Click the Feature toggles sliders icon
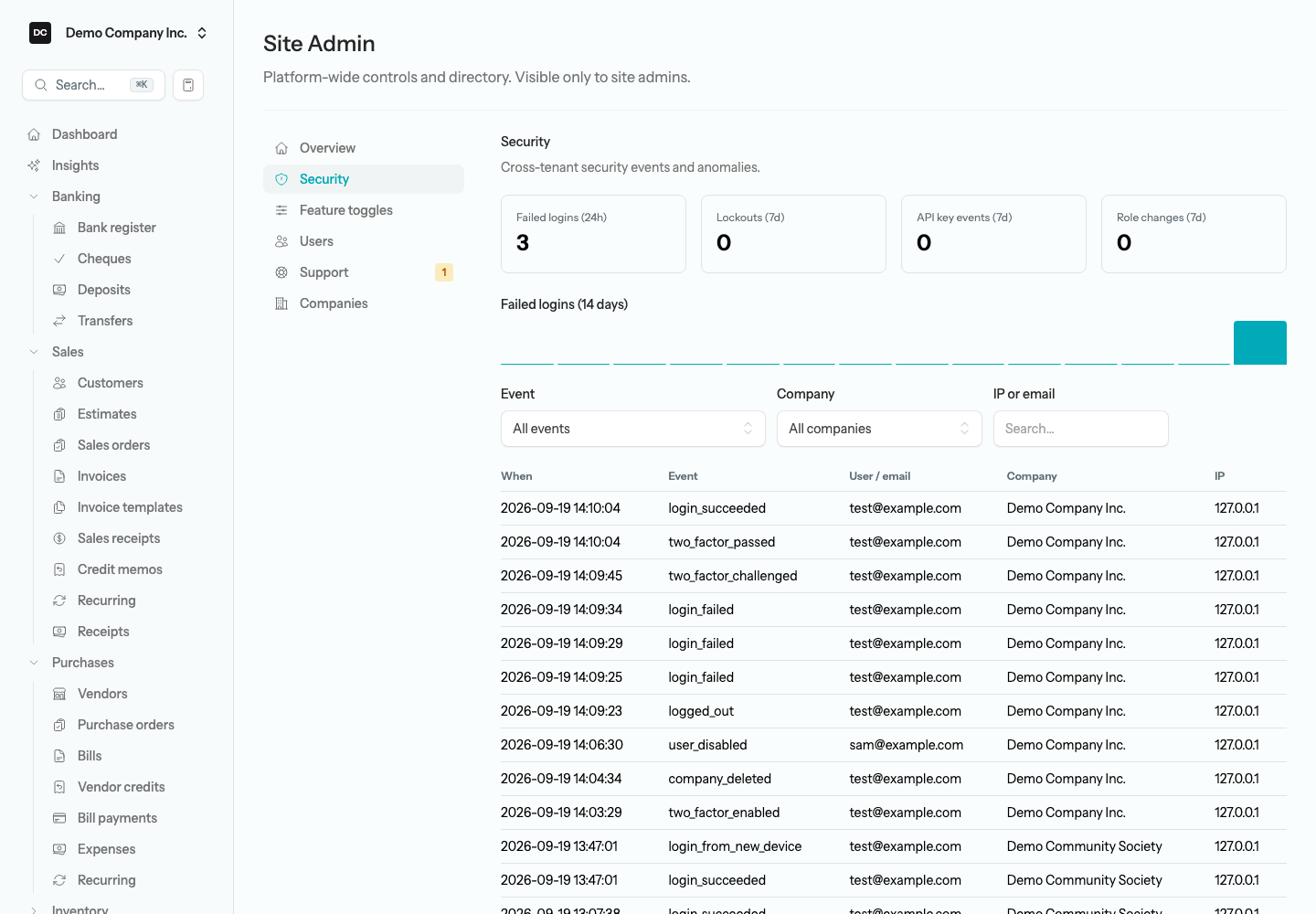 pyautogui.click(x=281, y=210)
